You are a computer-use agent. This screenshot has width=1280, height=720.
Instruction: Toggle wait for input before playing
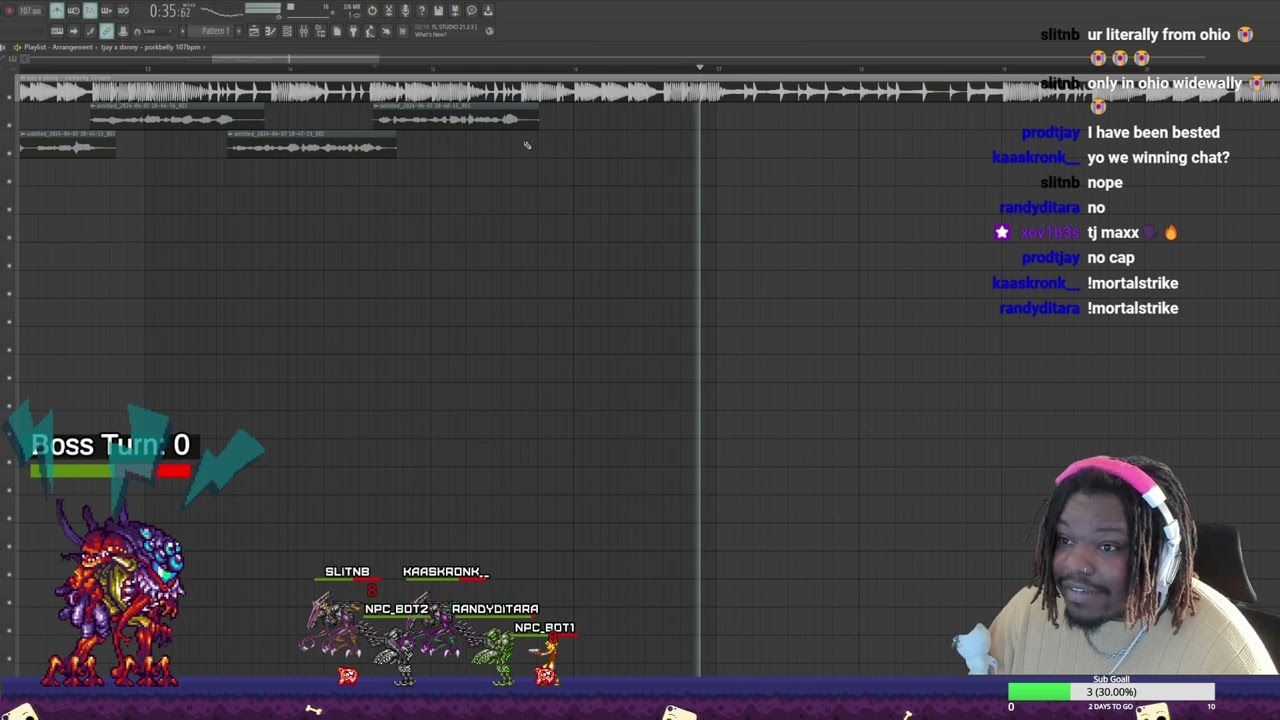[73, 10]
